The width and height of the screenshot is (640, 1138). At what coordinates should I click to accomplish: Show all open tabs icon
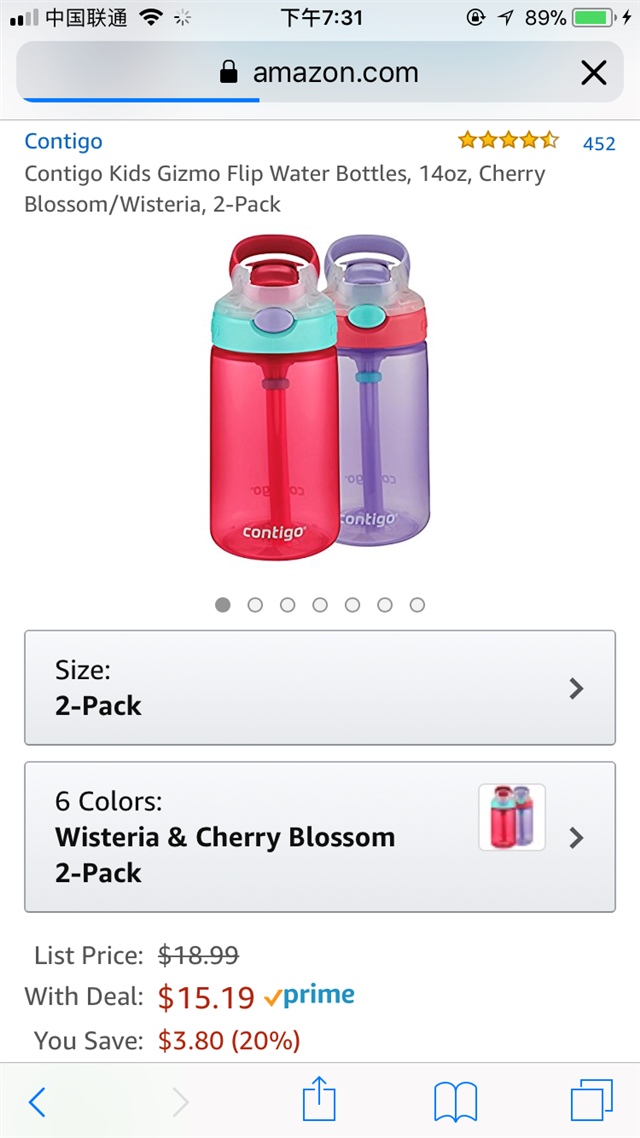[x=591, y=1101]
